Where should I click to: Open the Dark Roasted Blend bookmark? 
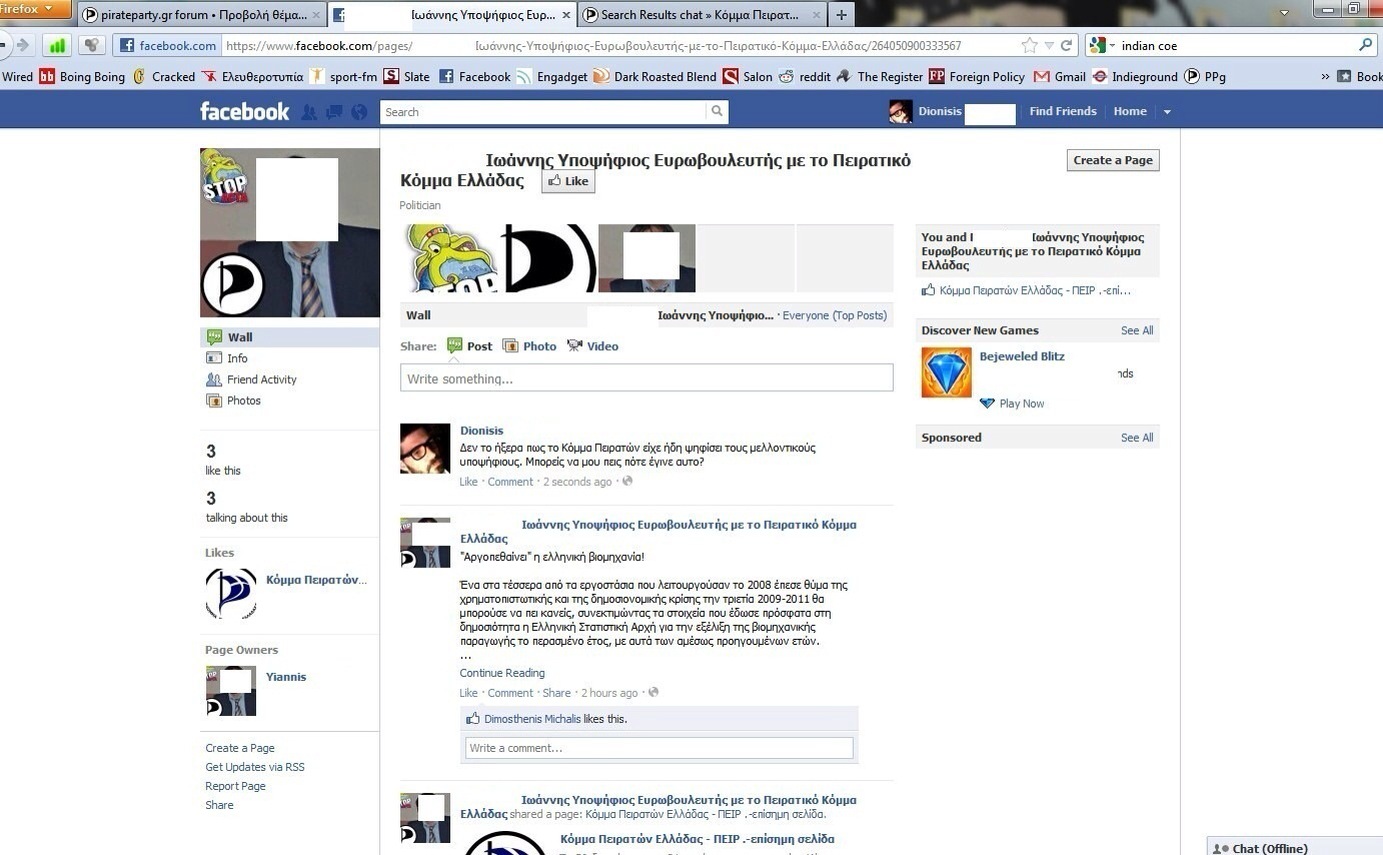tap(655, 76)
